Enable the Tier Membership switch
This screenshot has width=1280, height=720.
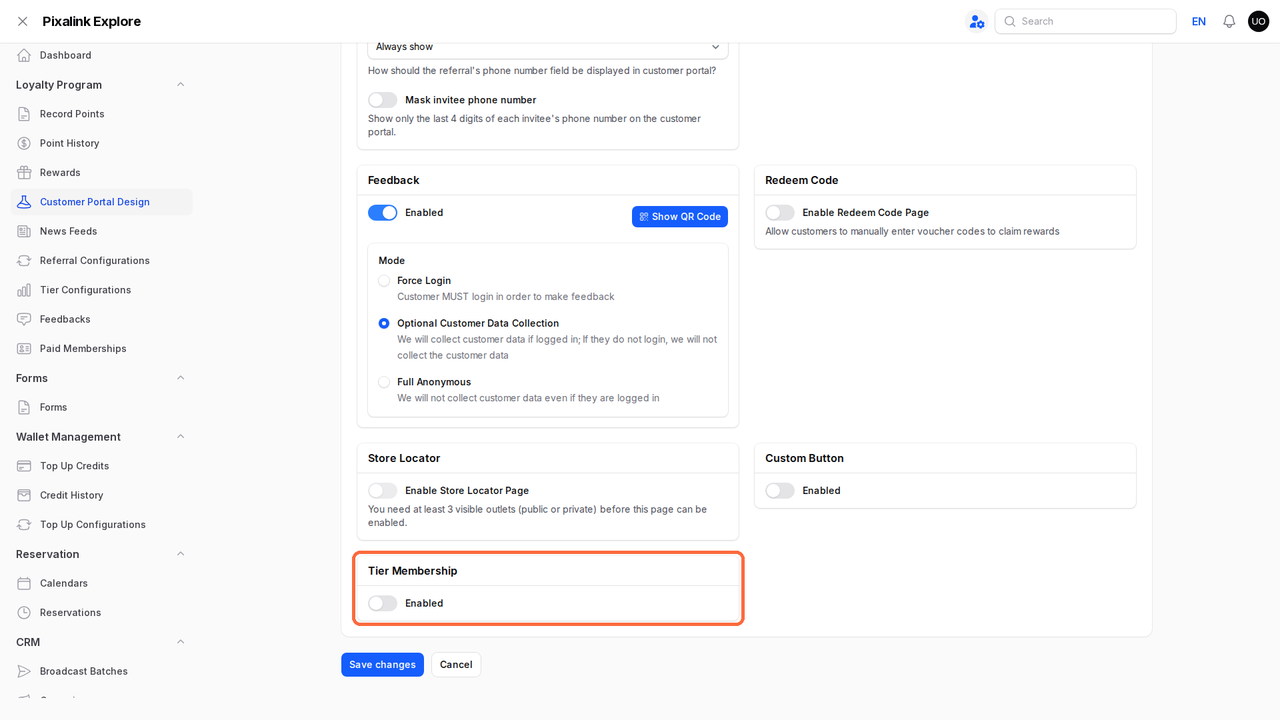click(x=383, y=603)
